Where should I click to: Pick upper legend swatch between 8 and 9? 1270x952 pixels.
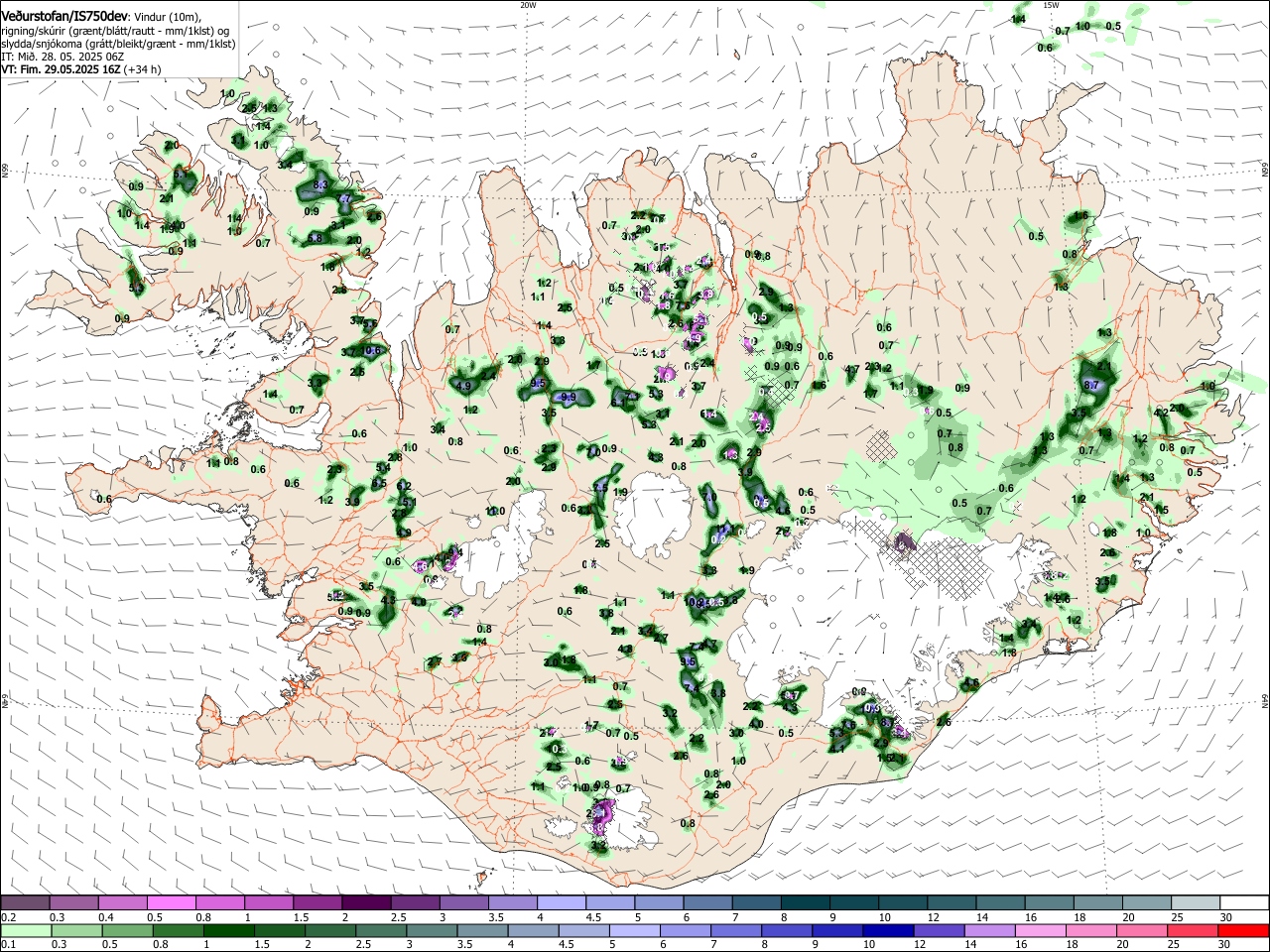pyautogui.click(x=805, y=903)
